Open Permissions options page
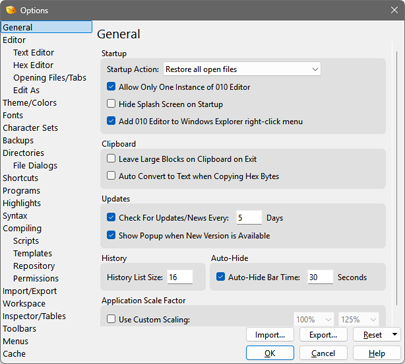The height and width of the screenshot is (364, 405). click(36, 278)
